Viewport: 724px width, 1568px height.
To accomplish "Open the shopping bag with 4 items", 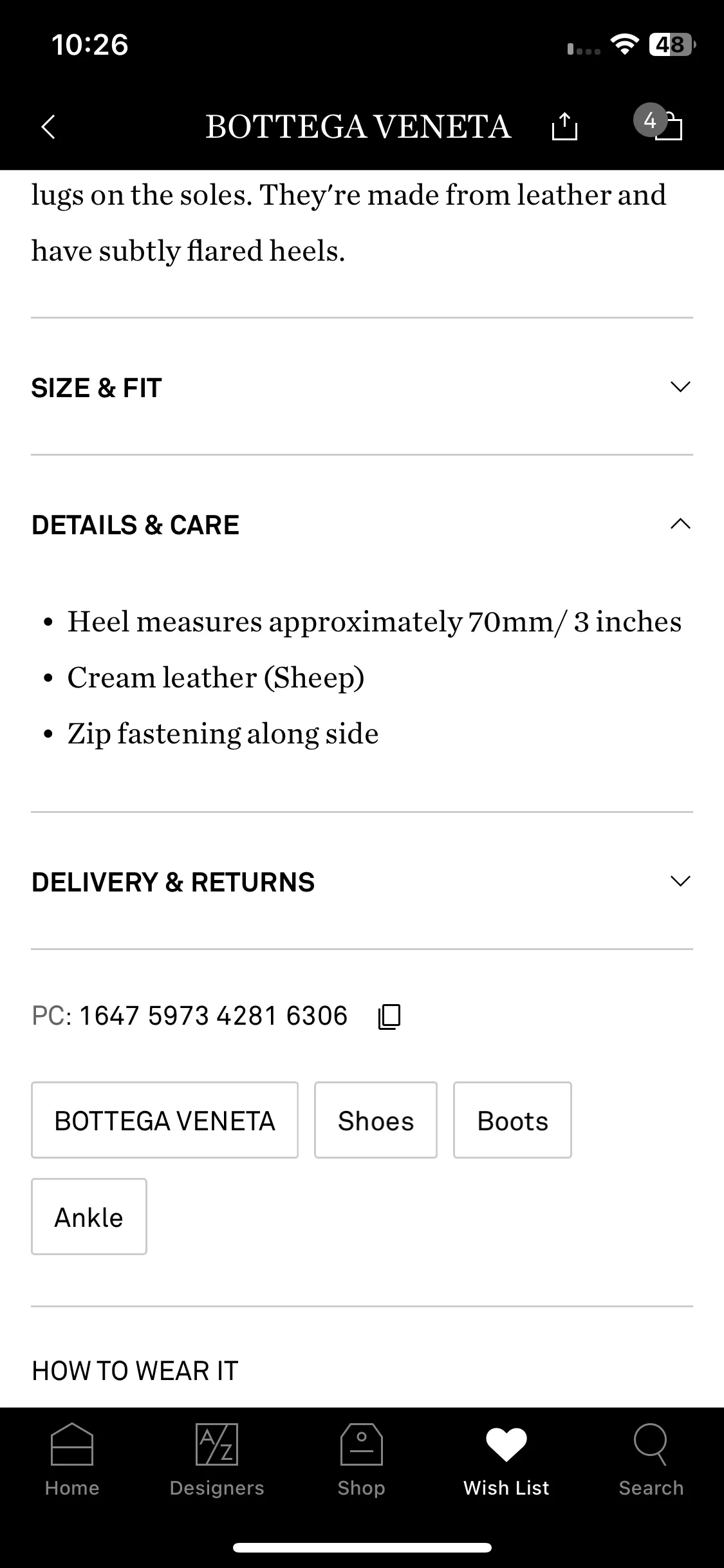I will coord(659,122).
